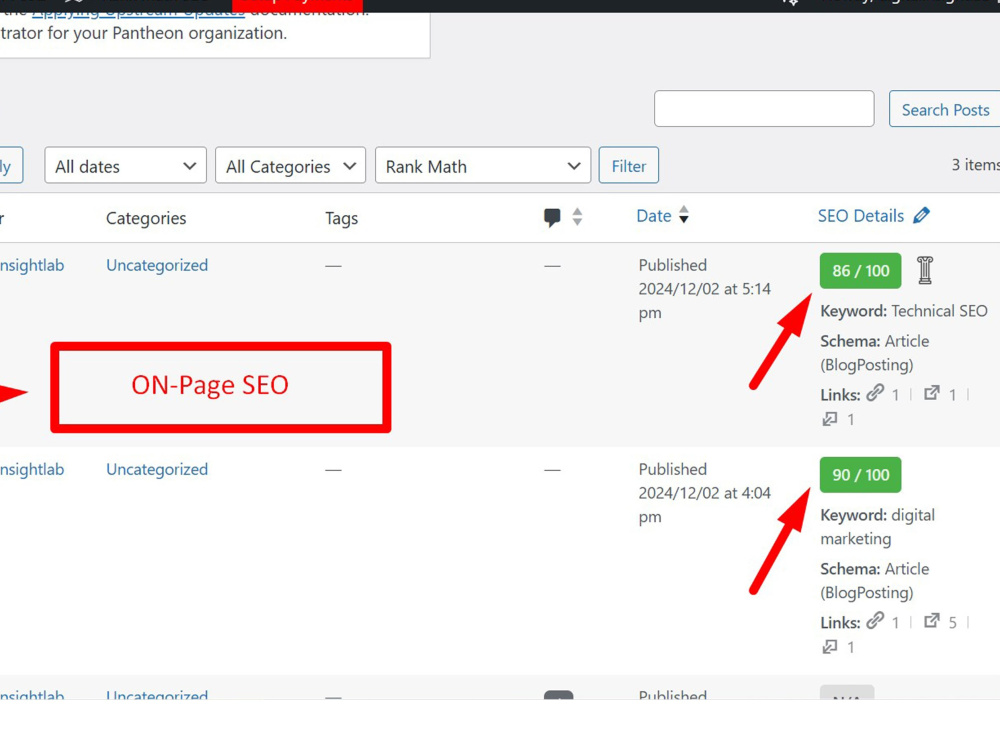The width and height of the screenshot is (1000, 750).
Task: Click the Categories column header
Action: [146, 218]
